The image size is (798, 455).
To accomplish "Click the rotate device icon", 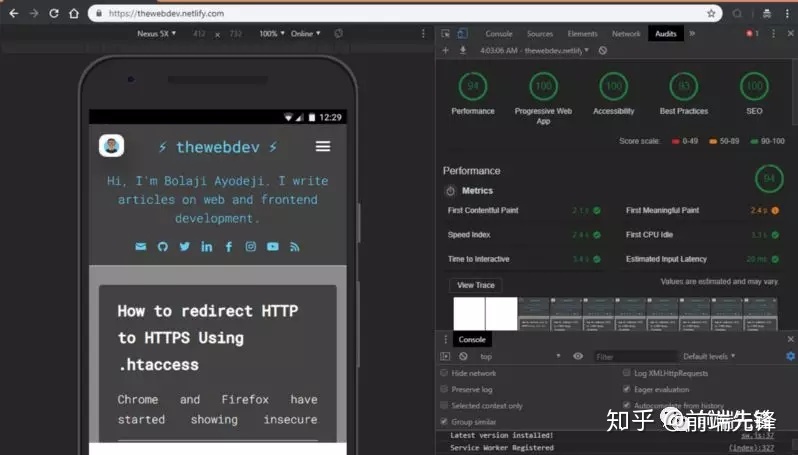I will (338, 34).
